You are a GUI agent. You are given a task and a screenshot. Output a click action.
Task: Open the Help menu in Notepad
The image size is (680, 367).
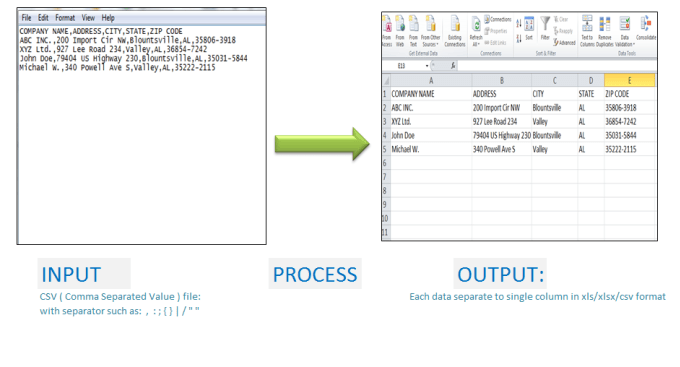click(x=108, y=18)
